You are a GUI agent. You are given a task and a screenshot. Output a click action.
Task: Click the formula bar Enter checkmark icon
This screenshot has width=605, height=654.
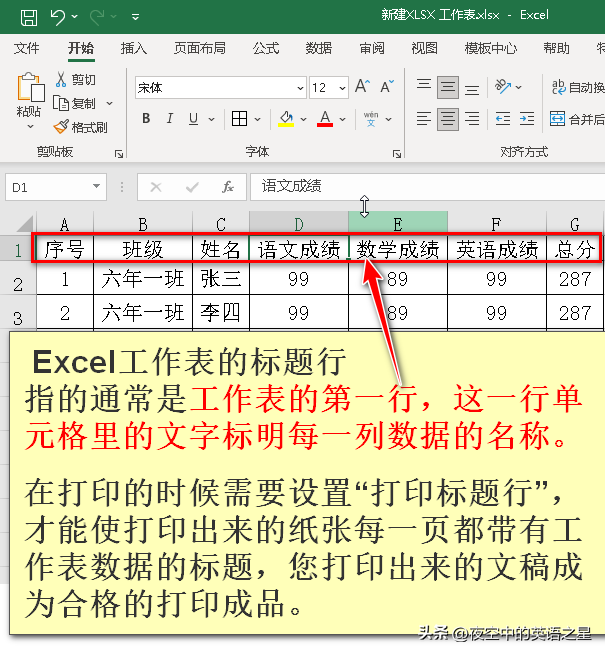click(192, 187)
